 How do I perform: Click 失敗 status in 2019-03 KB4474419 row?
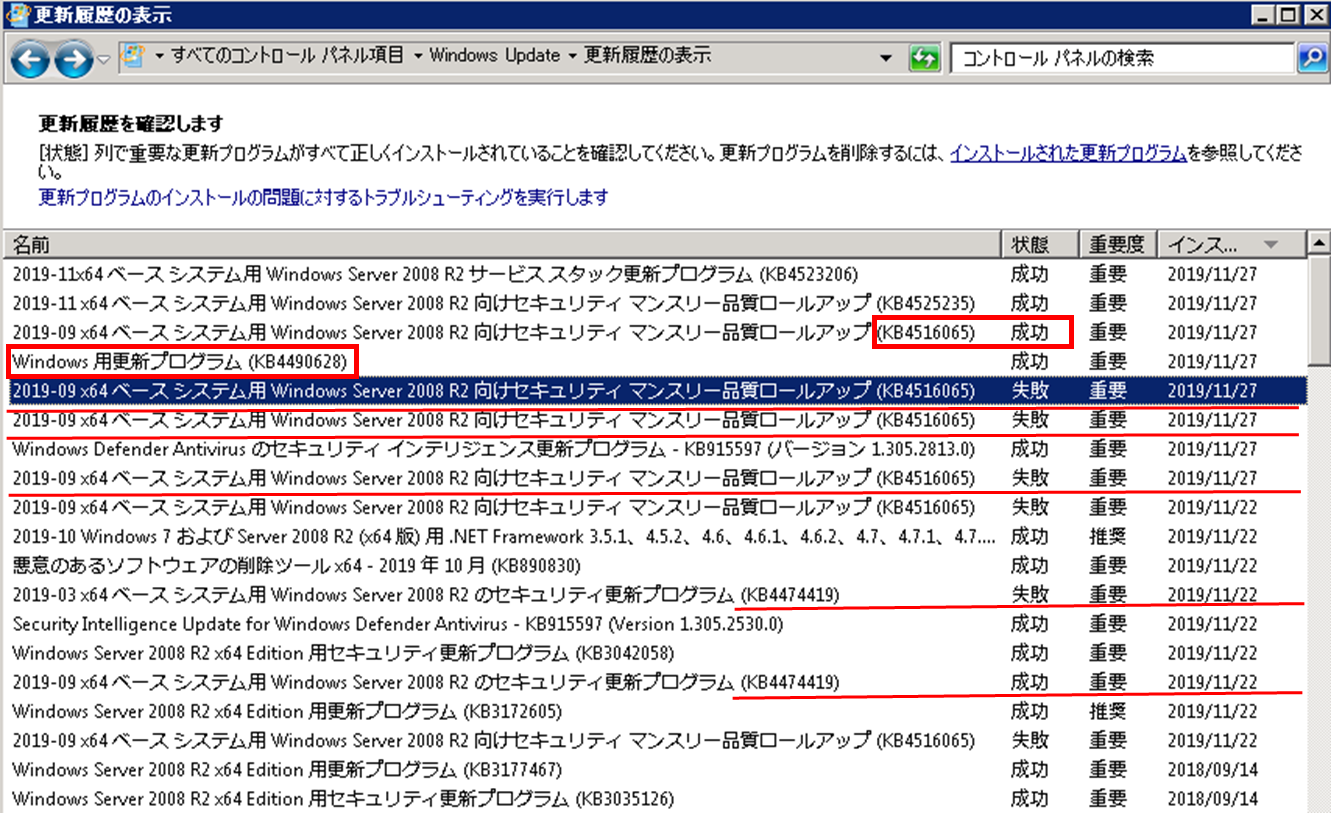click(1030, 595)
